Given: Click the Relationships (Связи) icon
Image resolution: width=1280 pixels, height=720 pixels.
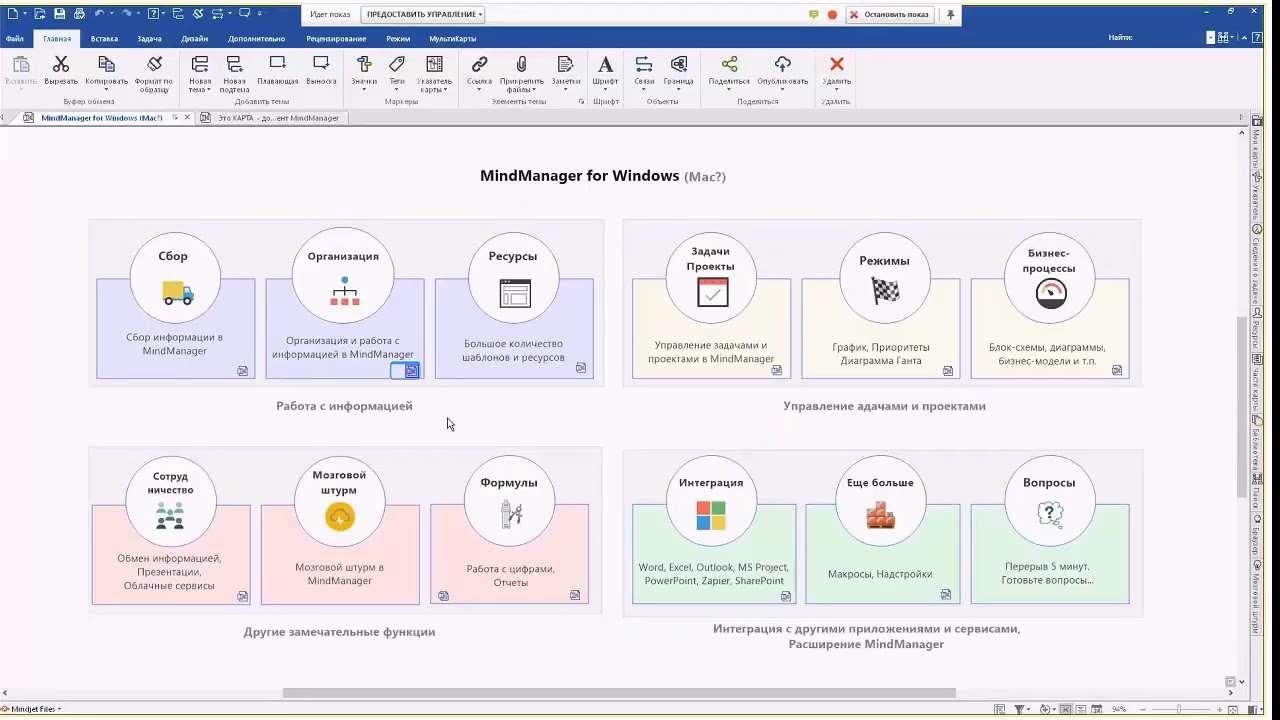Looking at the screenshot, I should coord(643,65).
